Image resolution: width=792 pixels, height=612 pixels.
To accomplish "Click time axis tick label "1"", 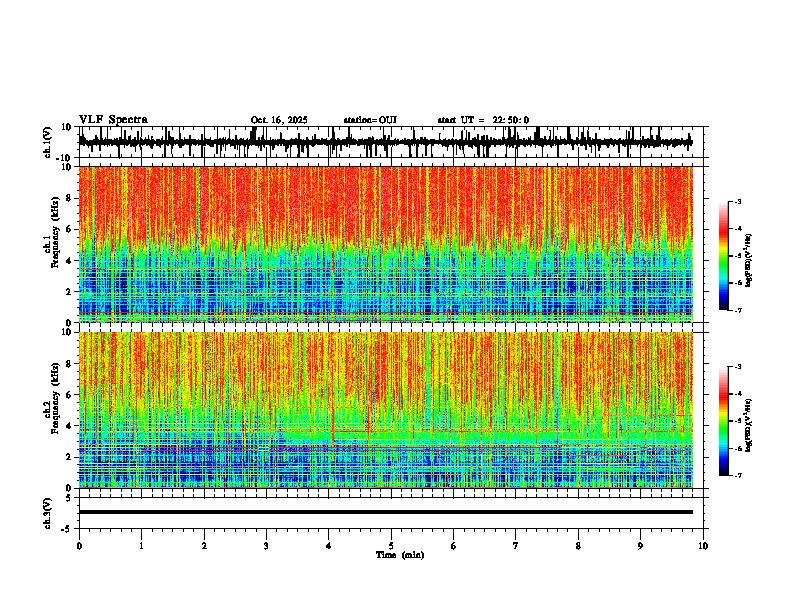I will [x=141, y=546].
